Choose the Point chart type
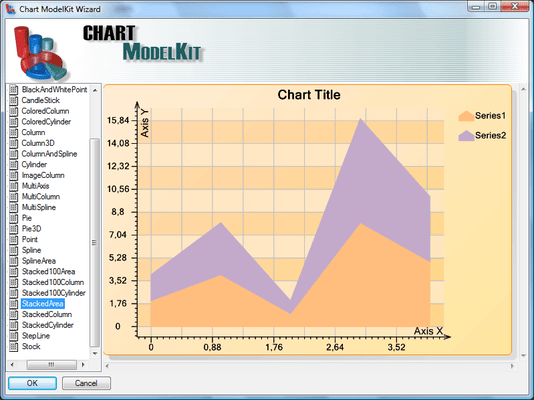The height and width of the screenshot is (400, 534). pos(30,240)
